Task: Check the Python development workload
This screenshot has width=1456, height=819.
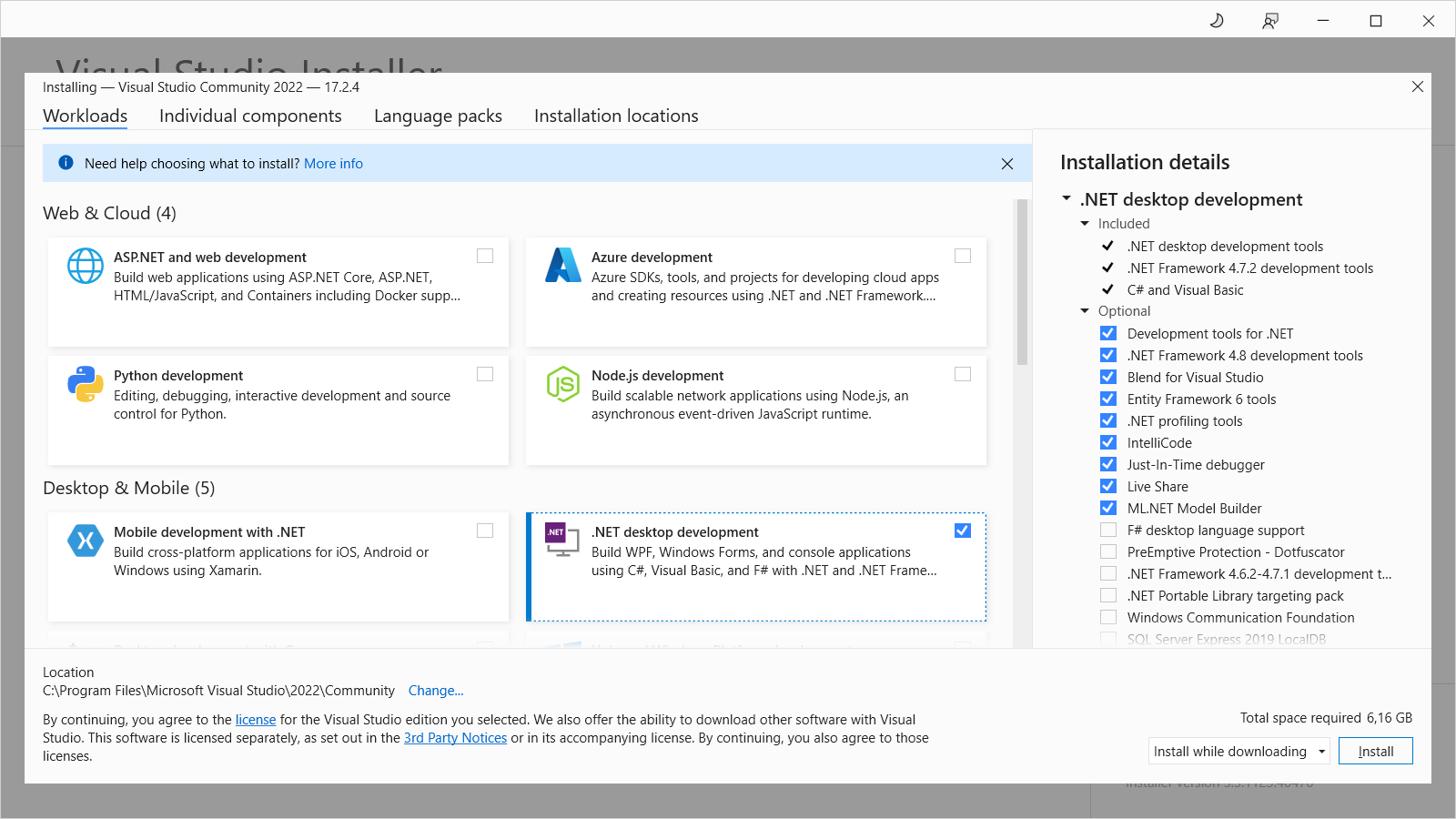Action: tap(485, 374)
